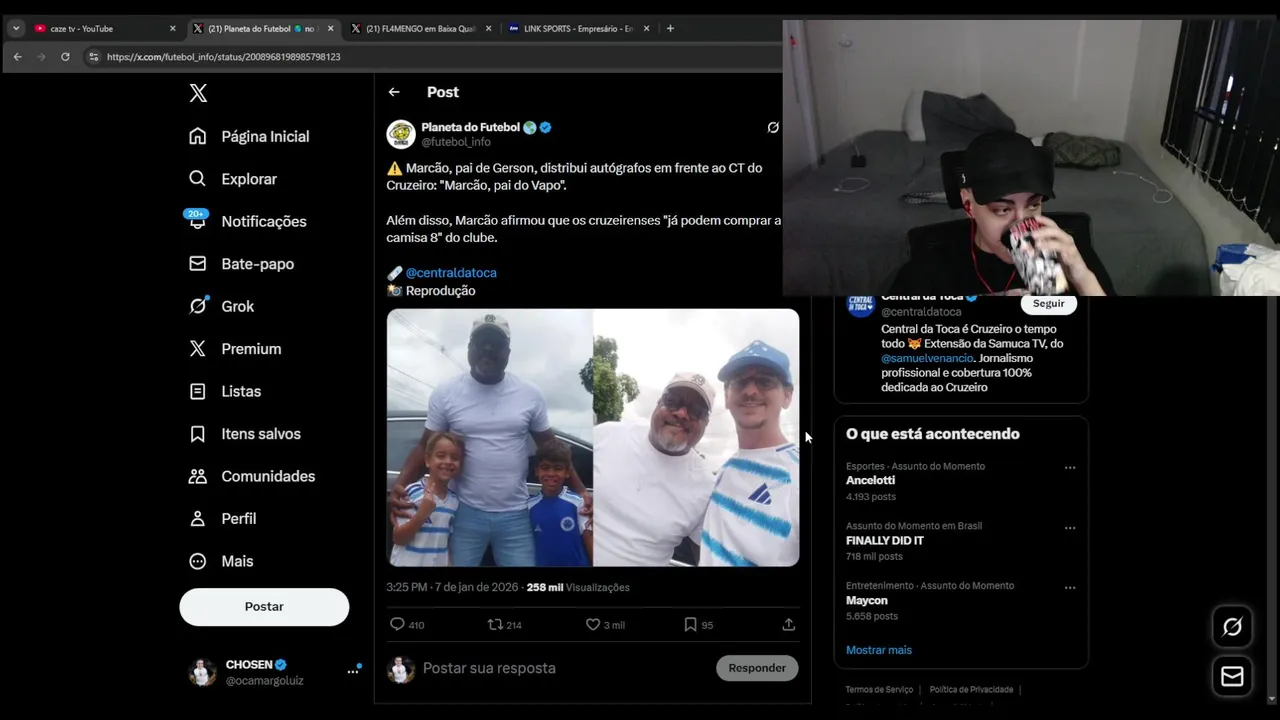1280x720 pixels.
Task: Open site info icon in address bar
Action: [93, 57]
